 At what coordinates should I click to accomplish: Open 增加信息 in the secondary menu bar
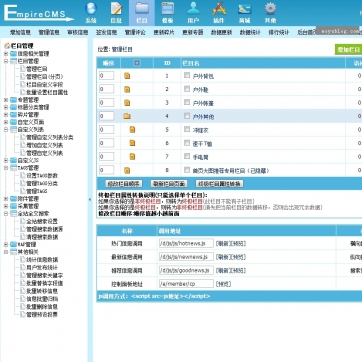20,32
